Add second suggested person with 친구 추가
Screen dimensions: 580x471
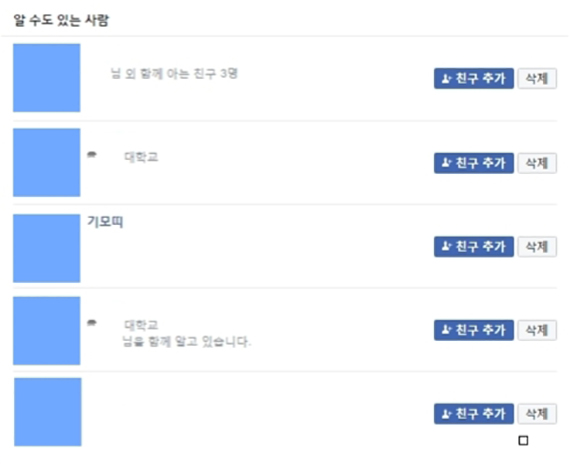tap(473, 163)
